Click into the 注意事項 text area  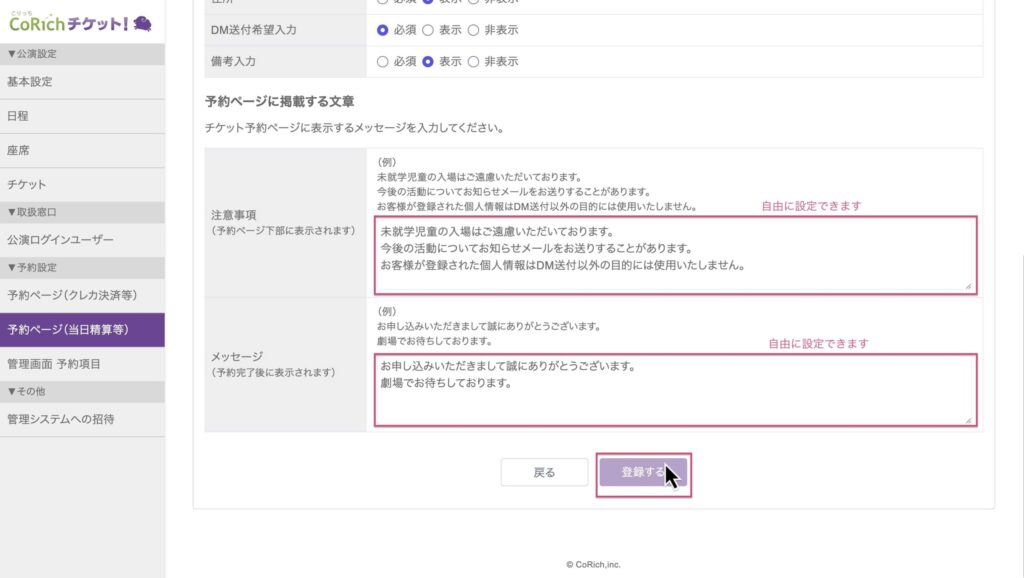(x=674, y=256)
